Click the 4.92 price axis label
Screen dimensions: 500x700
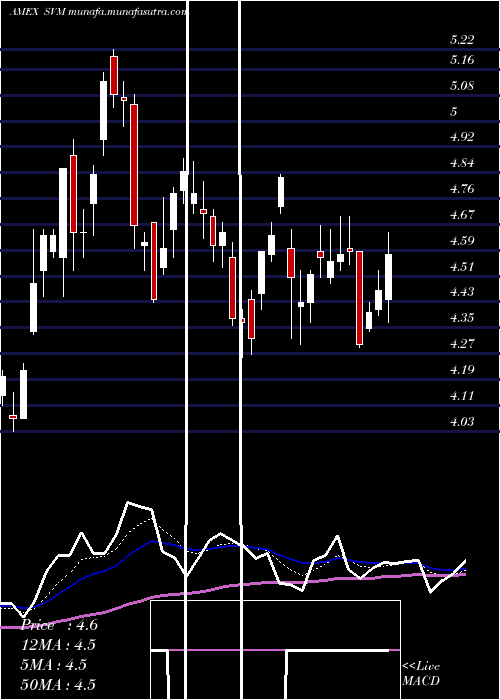coord(462,137)
